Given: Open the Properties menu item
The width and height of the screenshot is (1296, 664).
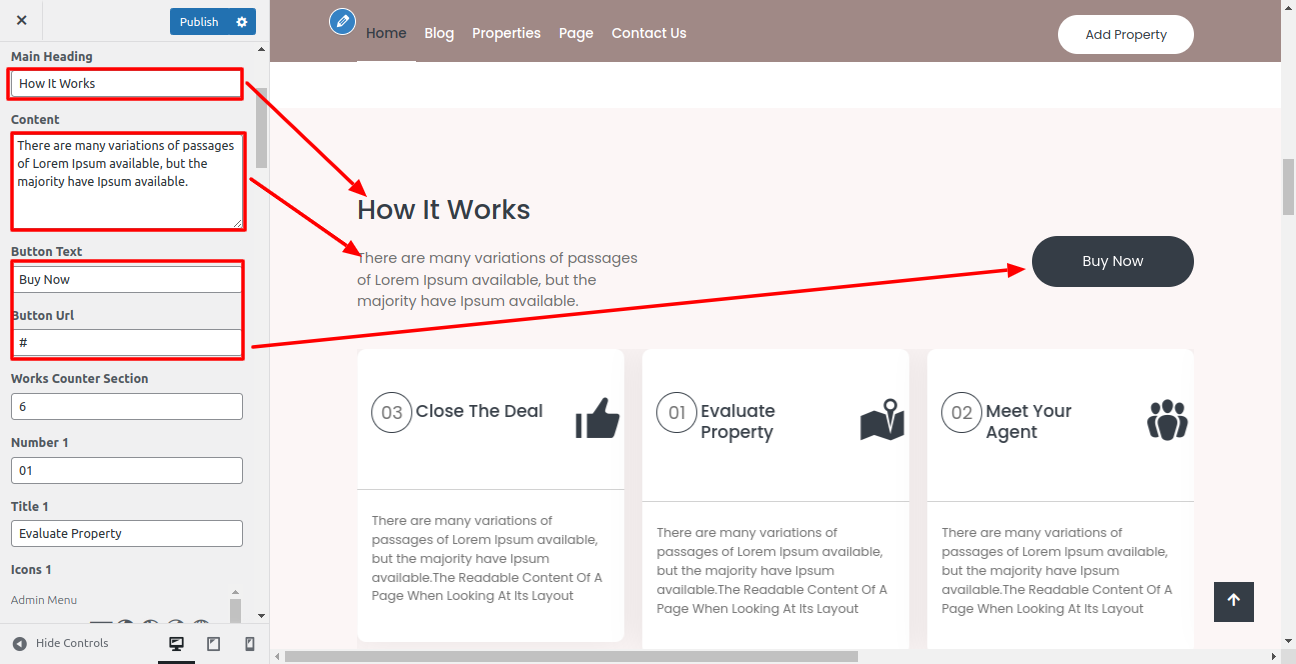Looking at the screenshot, I should pos(506,33).
